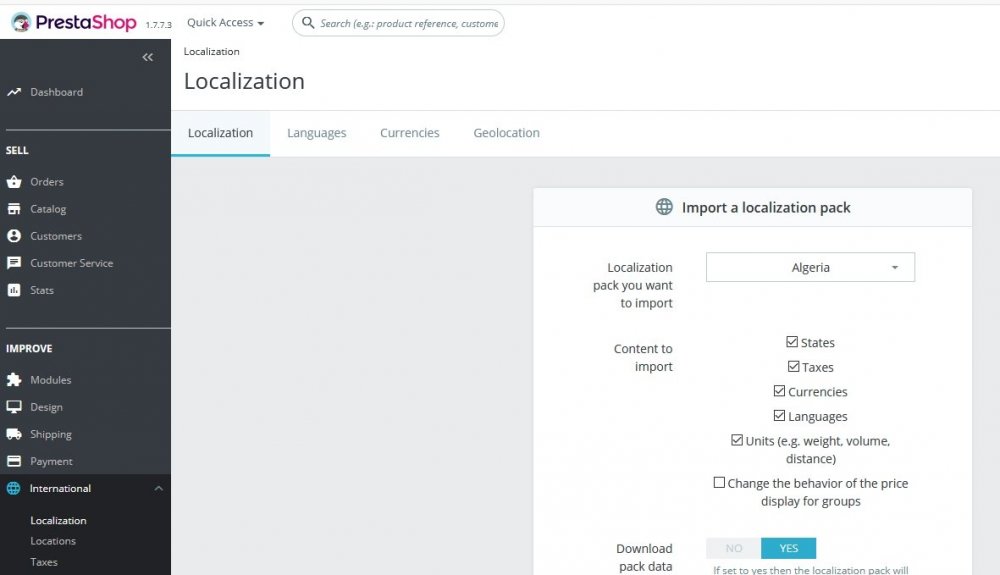The image size is (1000, 575).
Task: Click the Customers person icon
Action: click(x=14, y=236)
